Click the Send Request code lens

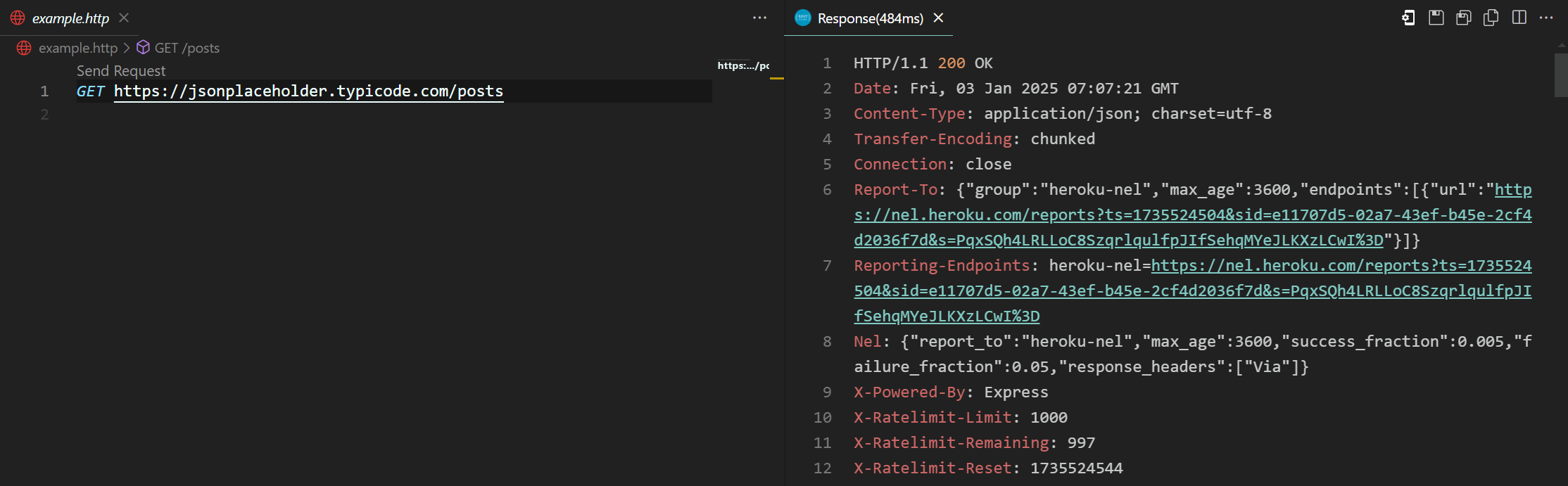coord(121,71)
